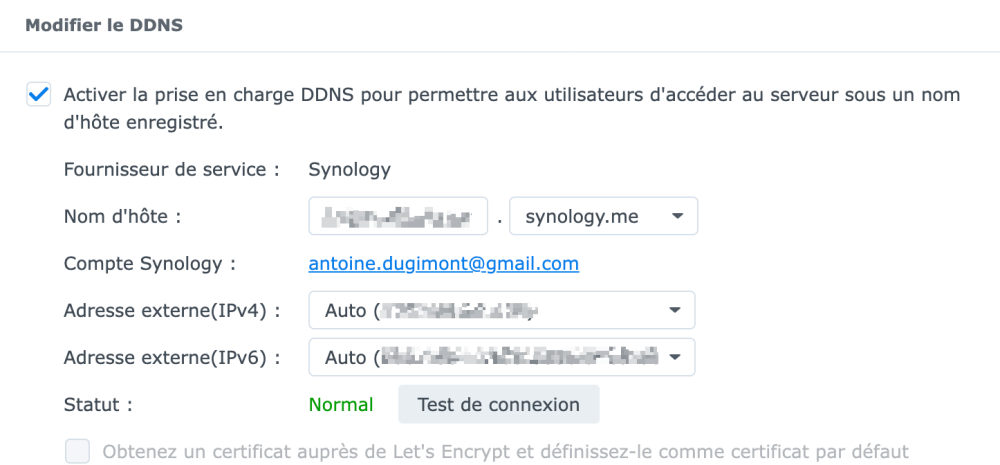1000x465 pixels.
Task: Expand the Adresse externe(IPv6) Auto dropdown
Action: (x=501, y=356)
